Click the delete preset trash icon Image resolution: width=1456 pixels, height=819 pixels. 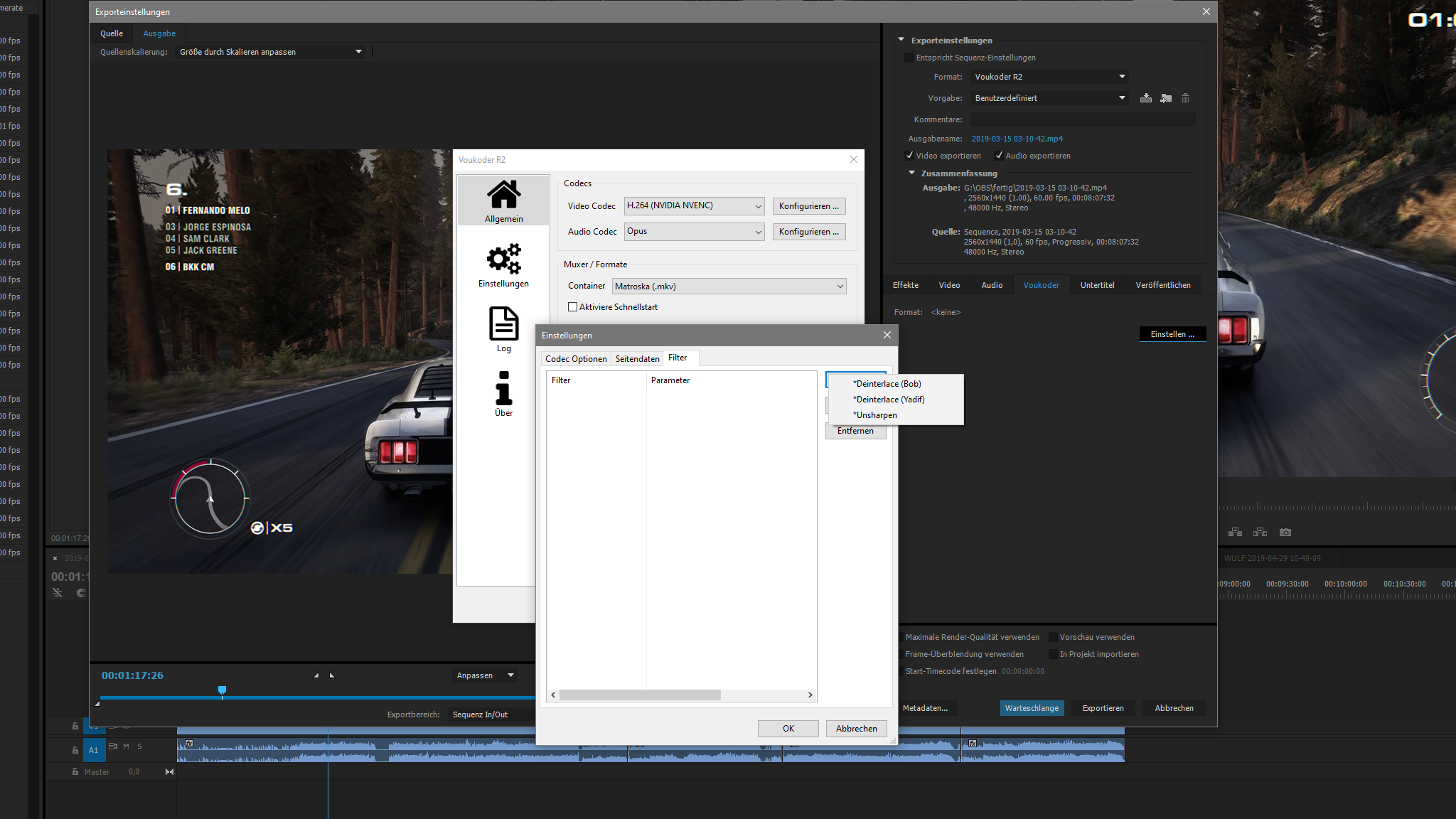1185,98
